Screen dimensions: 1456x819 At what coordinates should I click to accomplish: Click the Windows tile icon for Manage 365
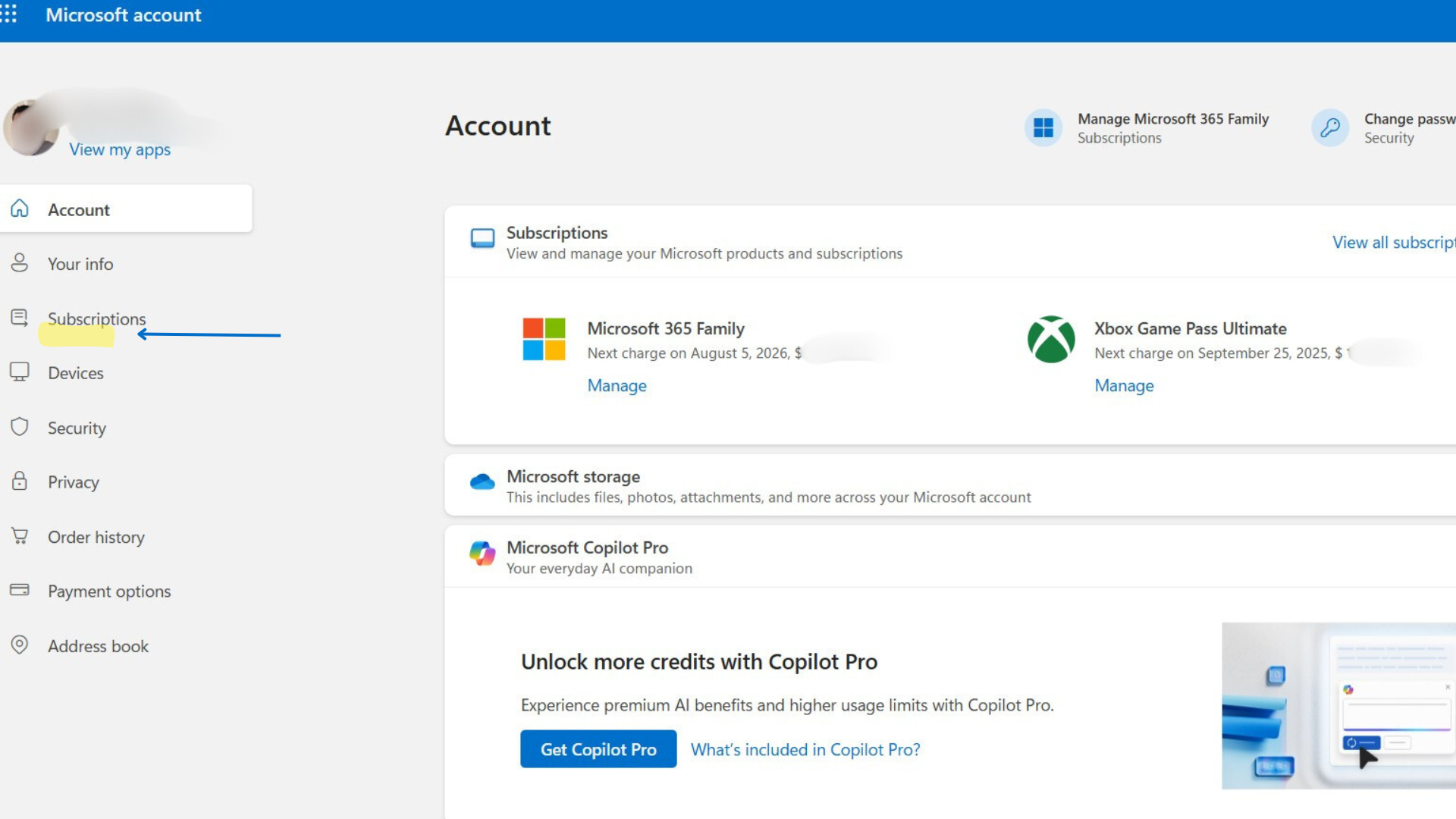click(x=1043, y=127)
